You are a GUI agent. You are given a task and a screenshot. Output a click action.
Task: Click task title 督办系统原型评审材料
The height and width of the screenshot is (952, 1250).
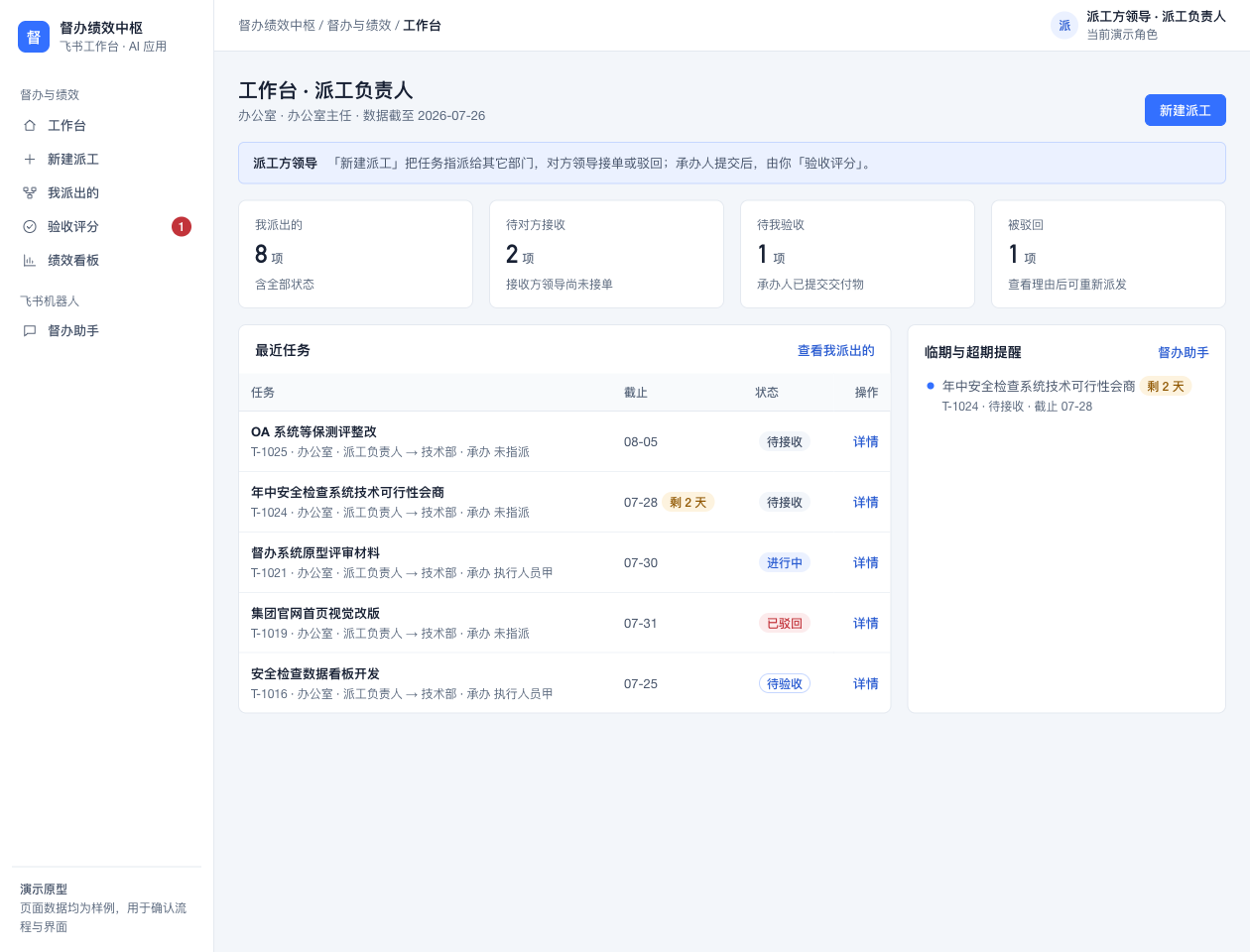(x=315, y=553)
